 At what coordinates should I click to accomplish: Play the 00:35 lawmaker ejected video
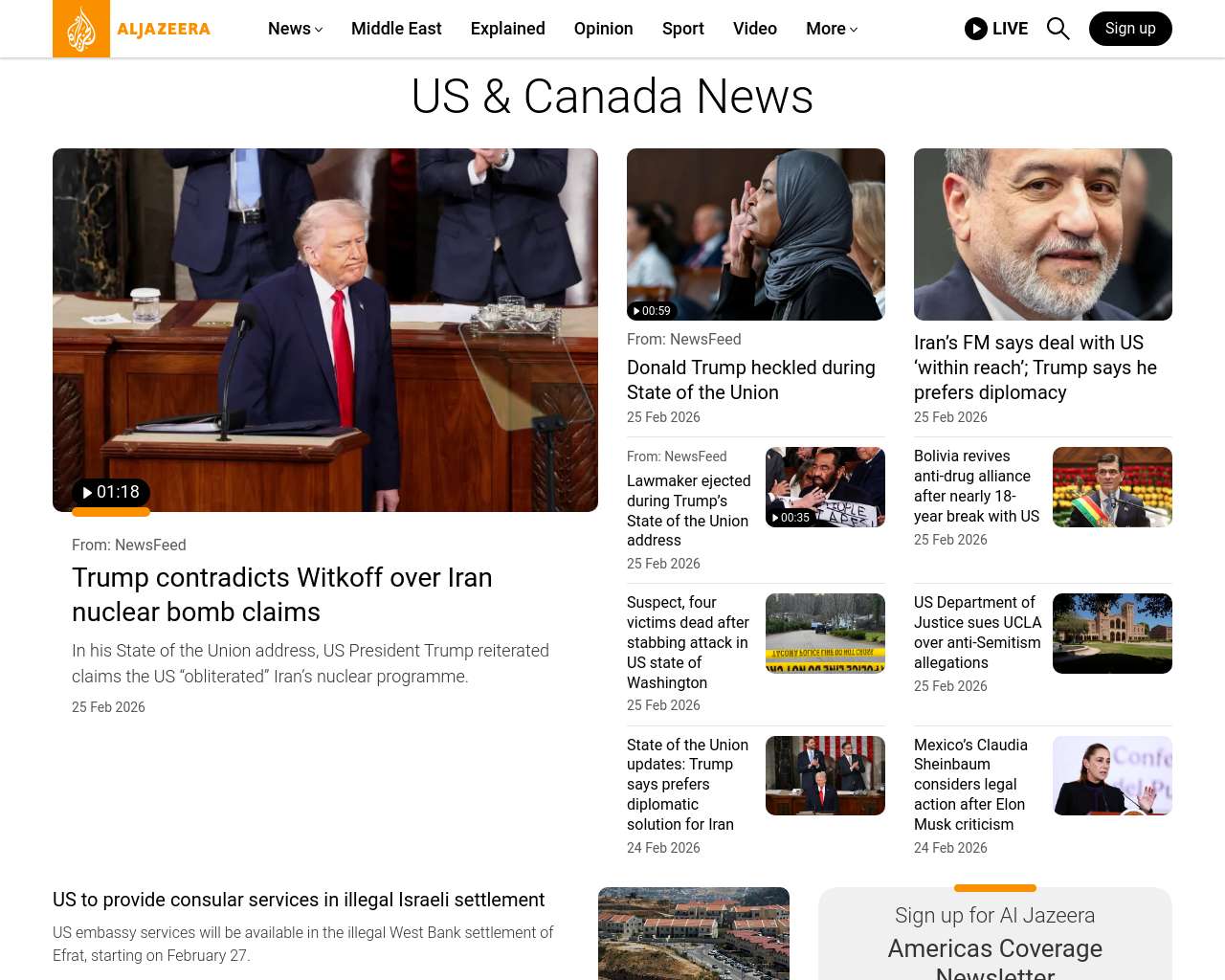[791, 518]
